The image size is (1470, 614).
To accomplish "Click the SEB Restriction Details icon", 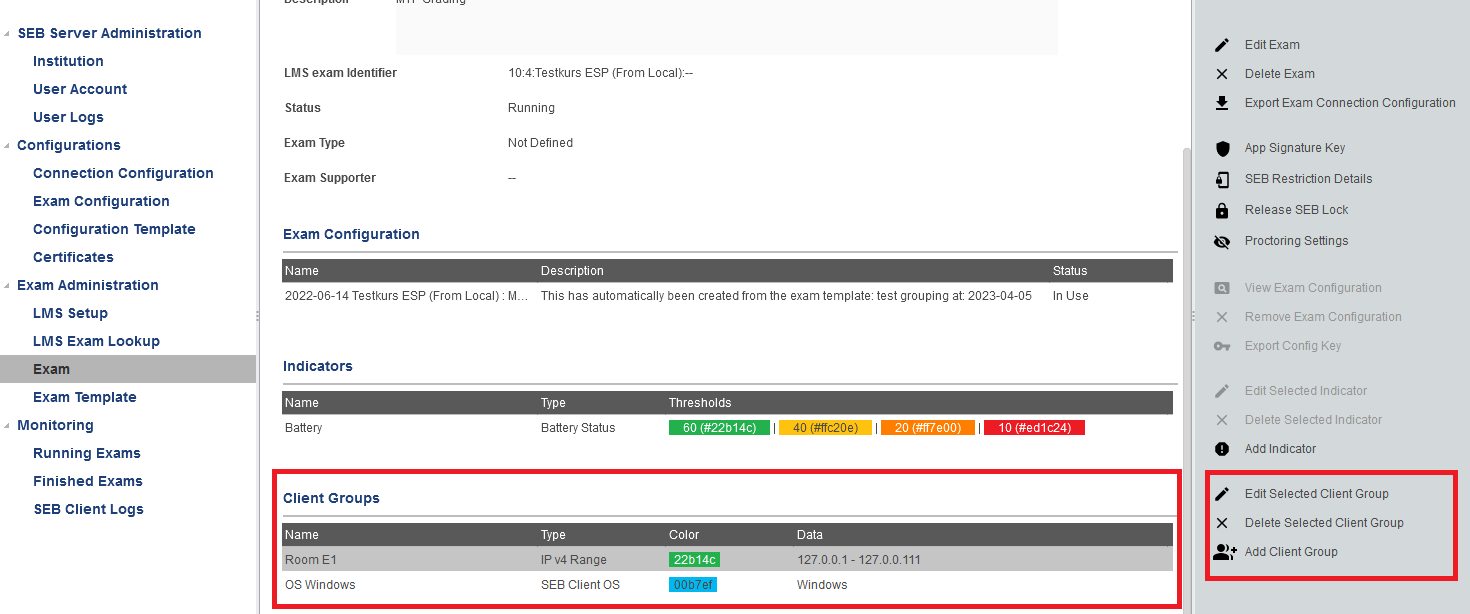I will [x=1221, y=179].
